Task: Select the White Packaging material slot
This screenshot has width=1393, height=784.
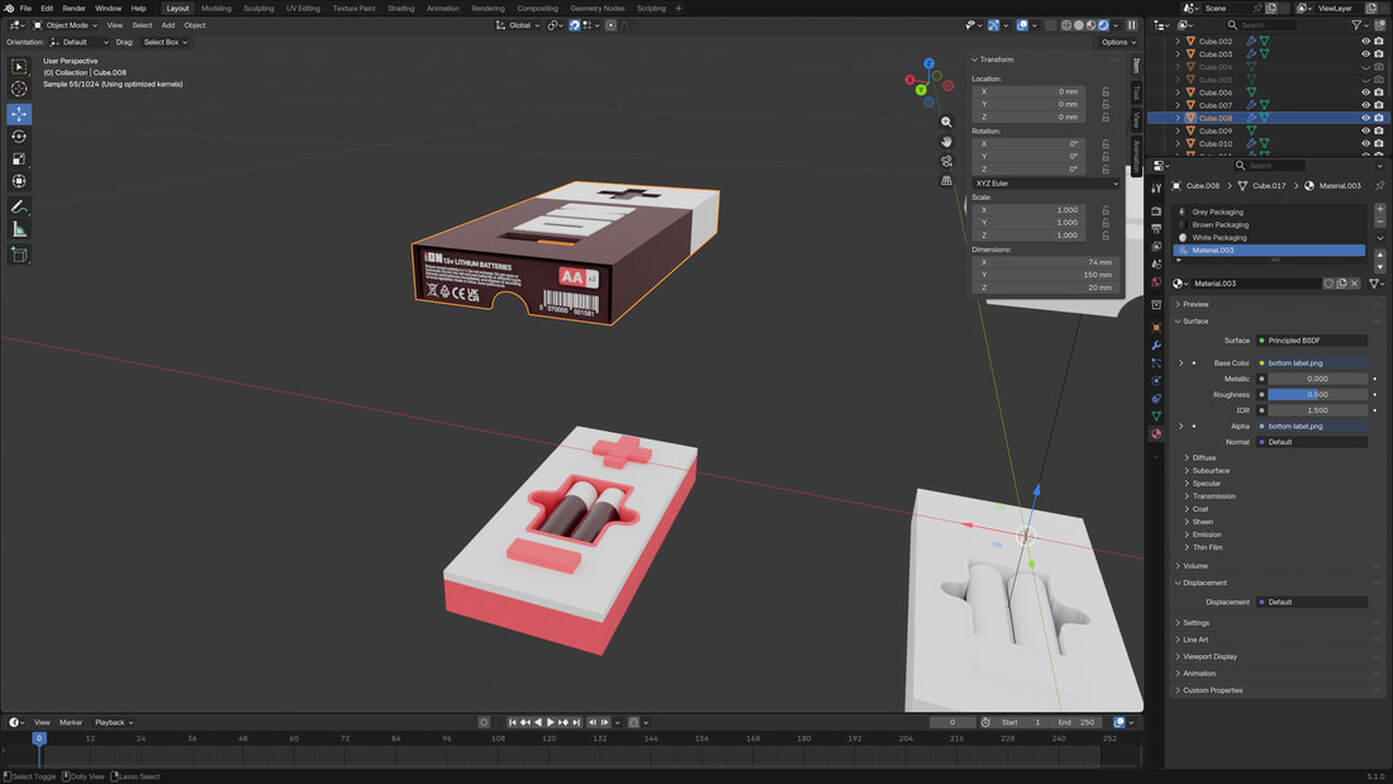Action: tap(1219, 237)
